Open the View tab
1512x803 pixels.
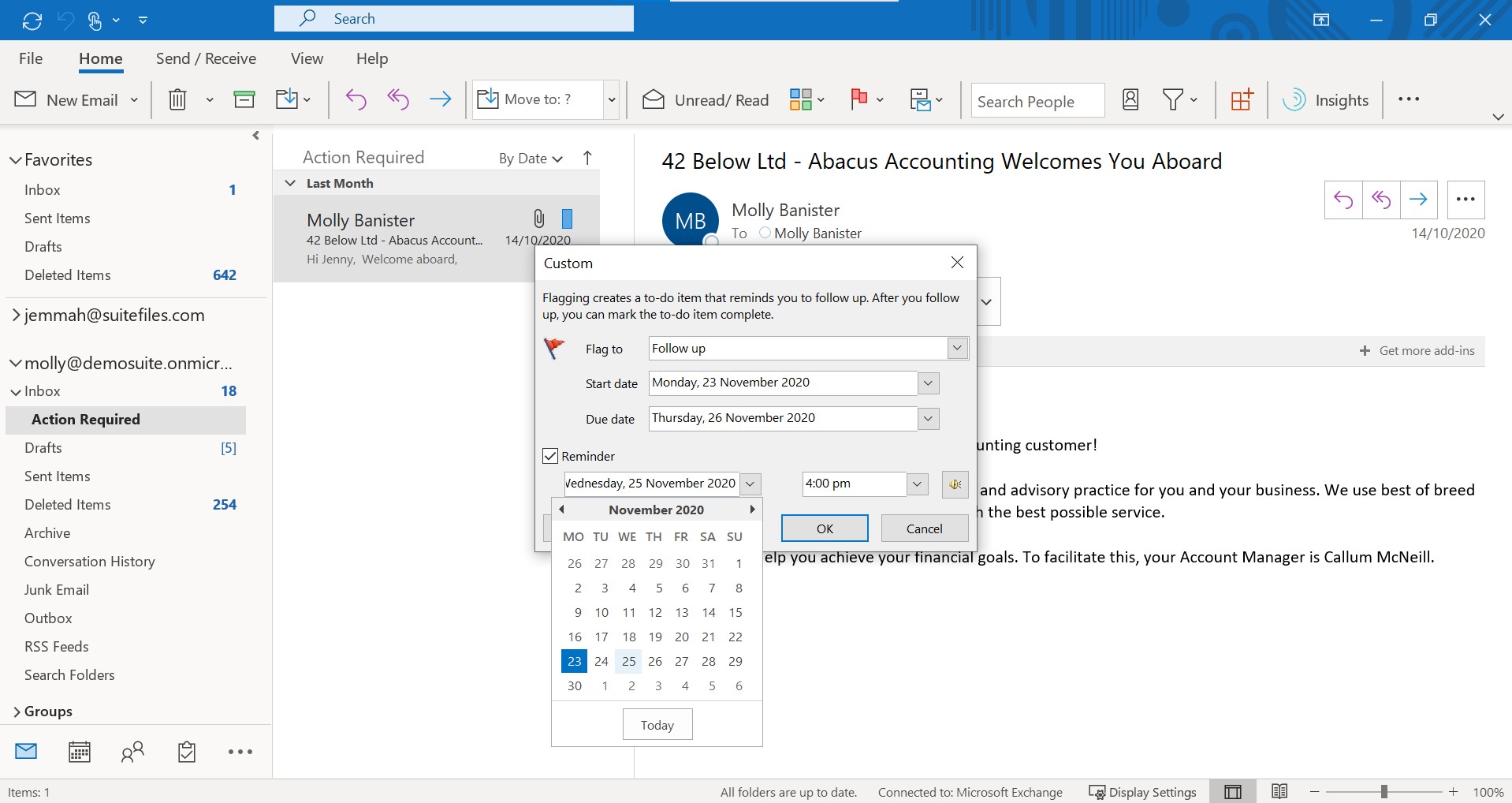point(307,58)
